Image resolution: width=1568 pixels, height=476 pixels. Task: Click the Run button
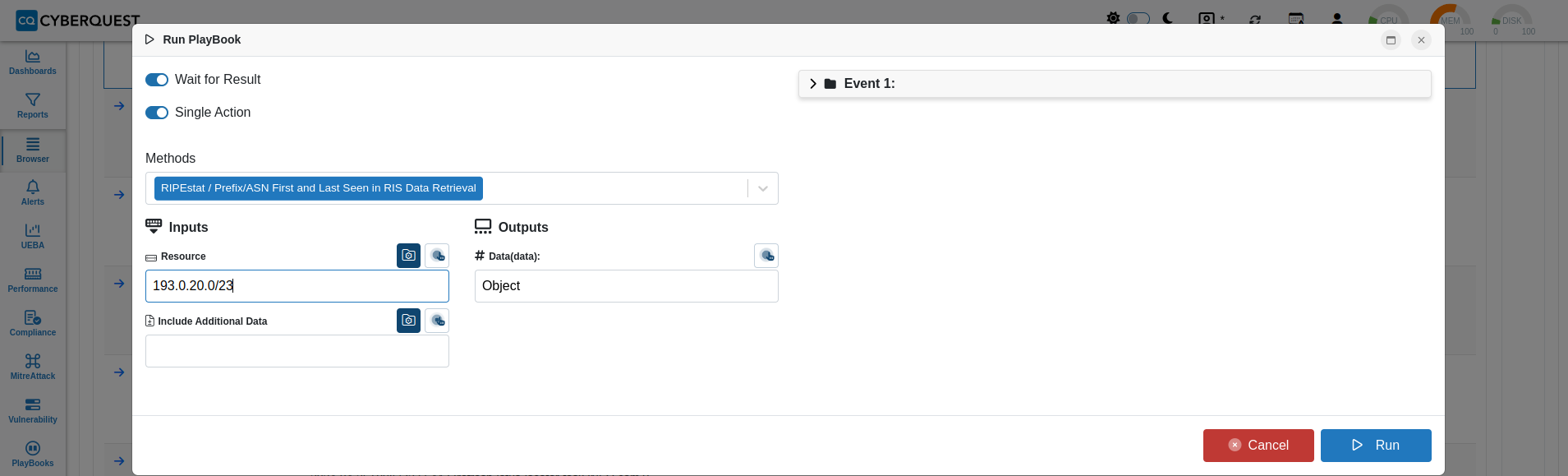point(1376,446)
